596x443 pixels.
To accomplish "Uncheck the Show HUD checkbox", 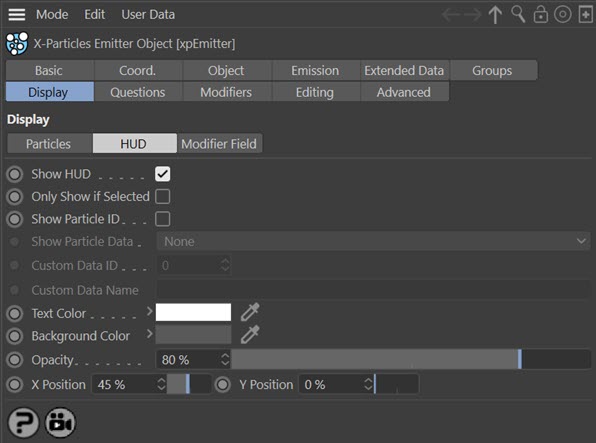I will 163,174.
